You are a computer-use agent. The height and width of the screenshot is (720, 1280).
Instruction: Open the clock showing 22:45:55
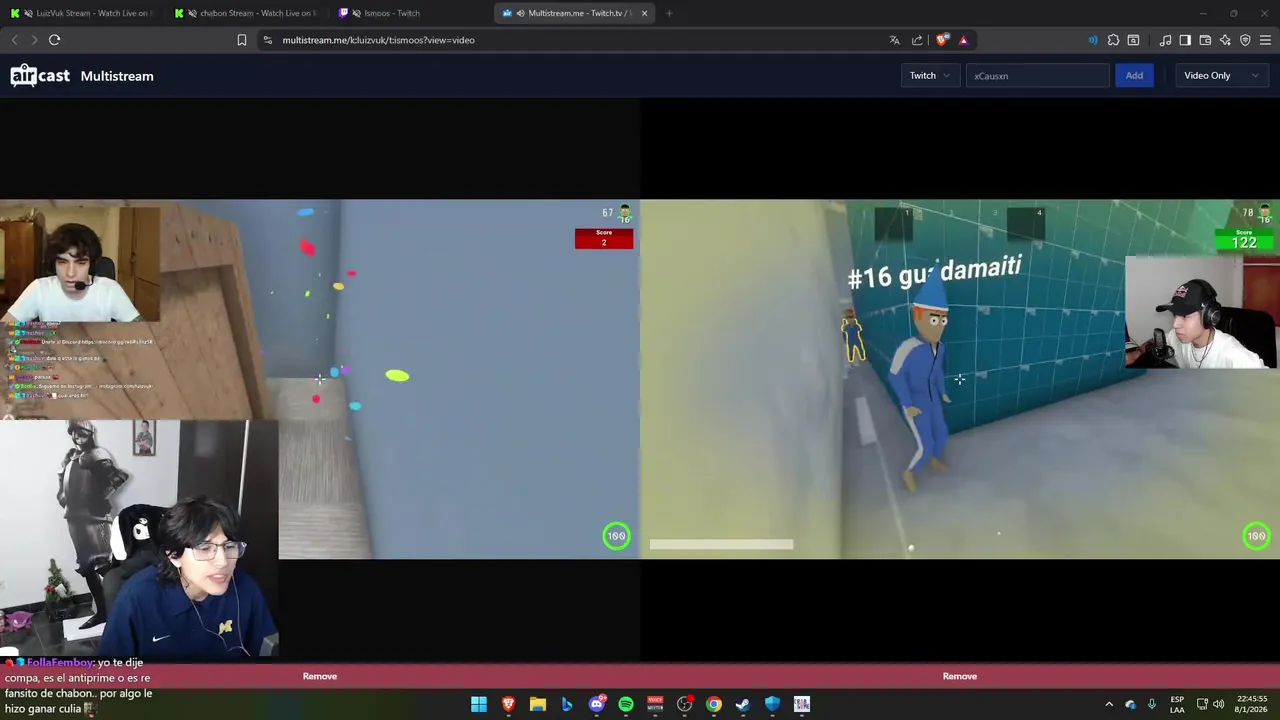click(1252, 704)
